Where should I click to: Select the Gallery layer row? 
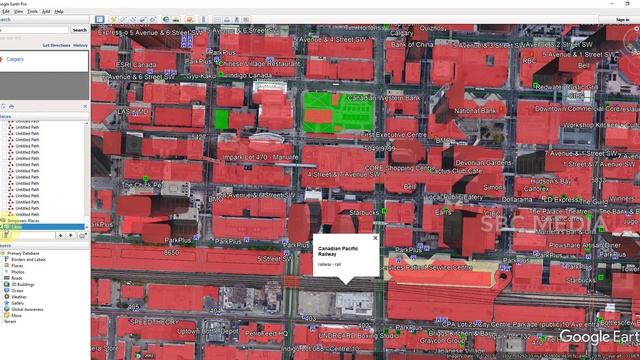(x=18, y=303)
